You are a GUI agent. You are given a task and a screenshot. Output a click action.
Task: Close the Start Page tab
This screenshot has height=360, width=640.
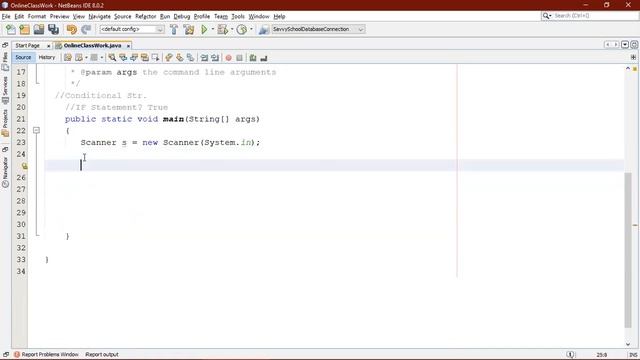48,46
